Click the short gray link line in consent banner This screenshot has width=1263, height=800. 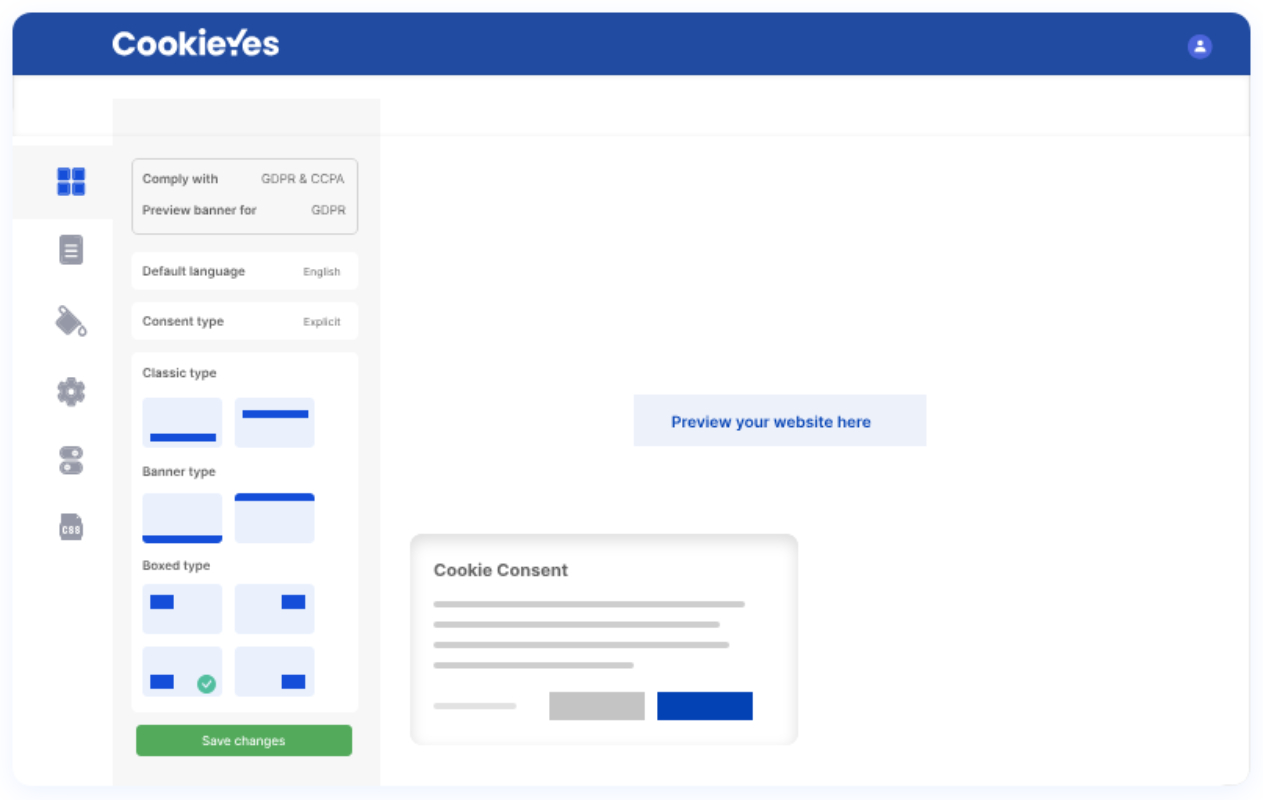tap(475, 706)
